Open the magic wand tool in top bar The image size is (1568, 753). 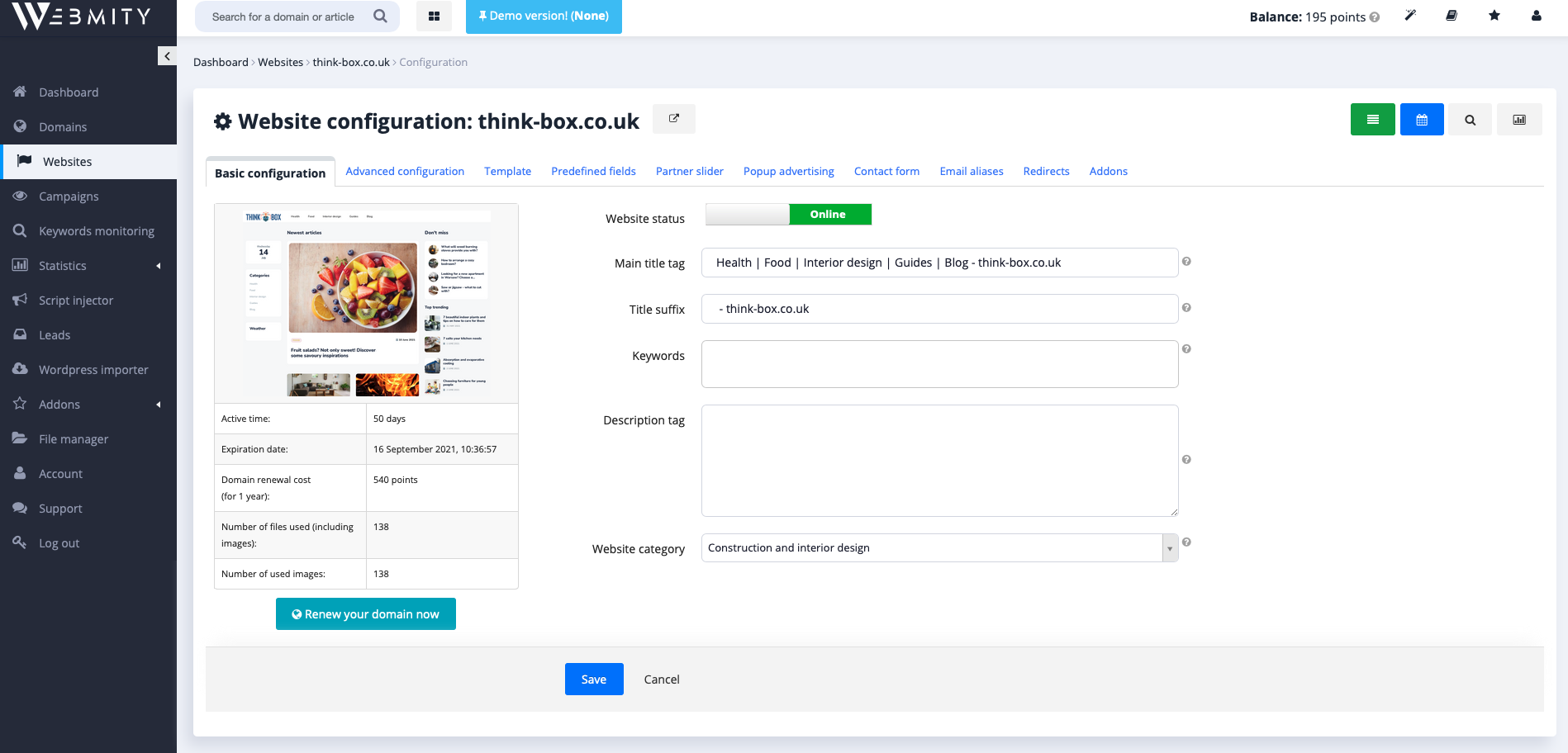point(1409,15)
